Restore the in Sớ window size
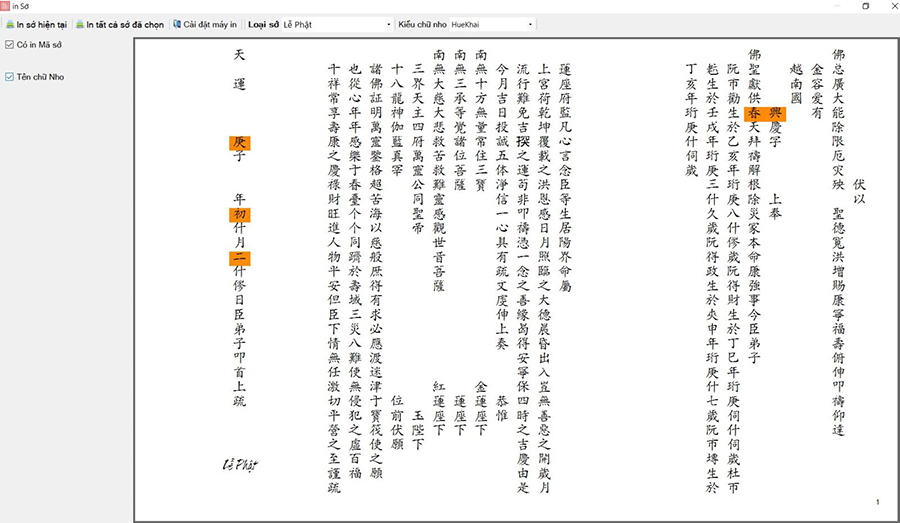 tap(866, 6)
